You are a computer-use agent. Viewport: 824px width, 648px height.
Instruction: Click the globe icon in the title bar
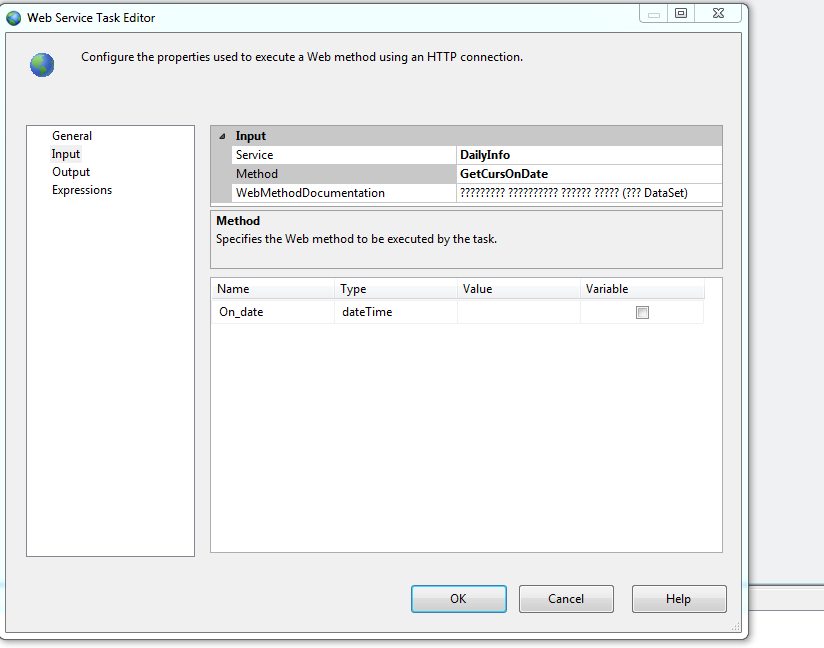13,18
